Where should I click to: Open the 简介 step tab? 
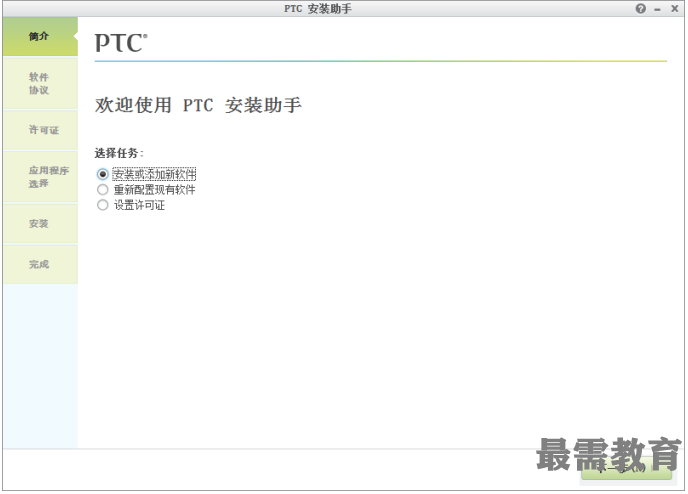tap(40, 36)
